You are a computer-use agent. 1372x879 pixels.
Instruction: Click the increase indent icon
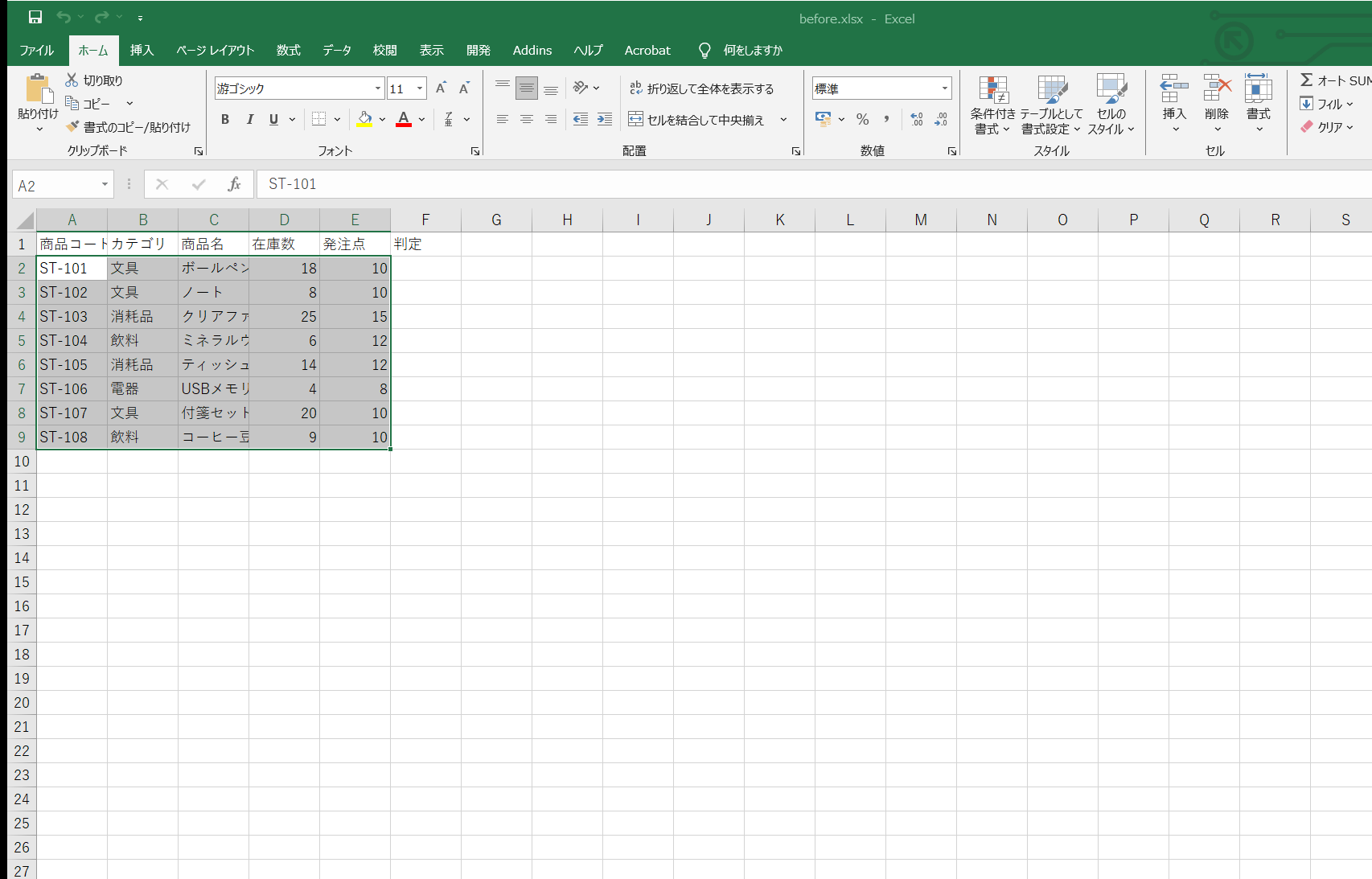[605, 119]
